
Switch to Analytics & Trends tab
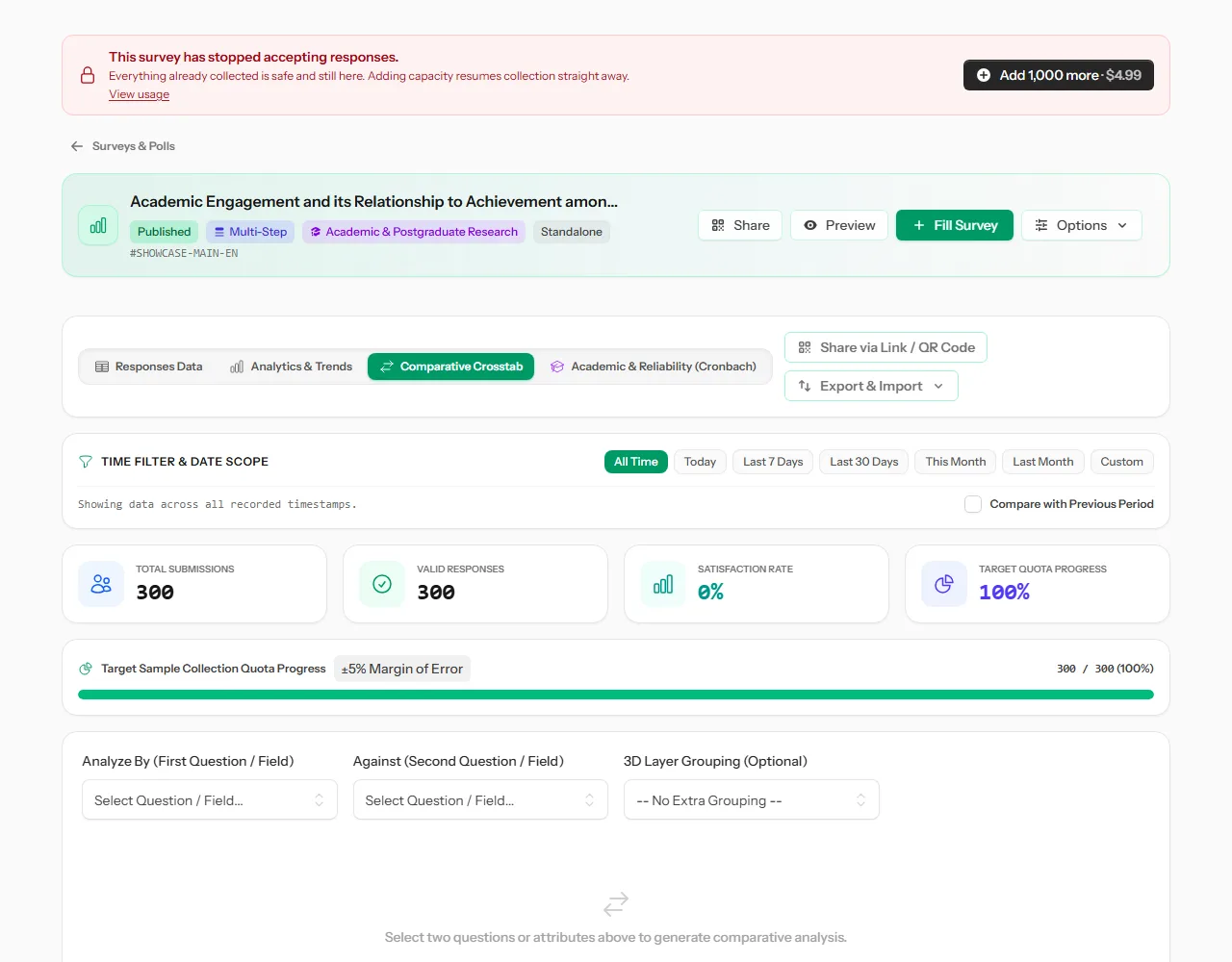click(x=292, y=367)
